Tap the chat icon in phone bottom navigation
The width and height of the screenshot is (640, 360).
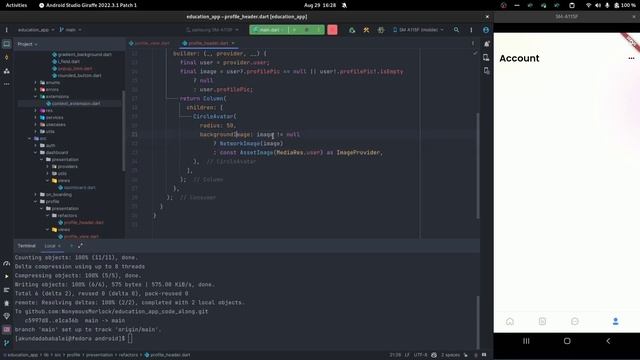575,322
